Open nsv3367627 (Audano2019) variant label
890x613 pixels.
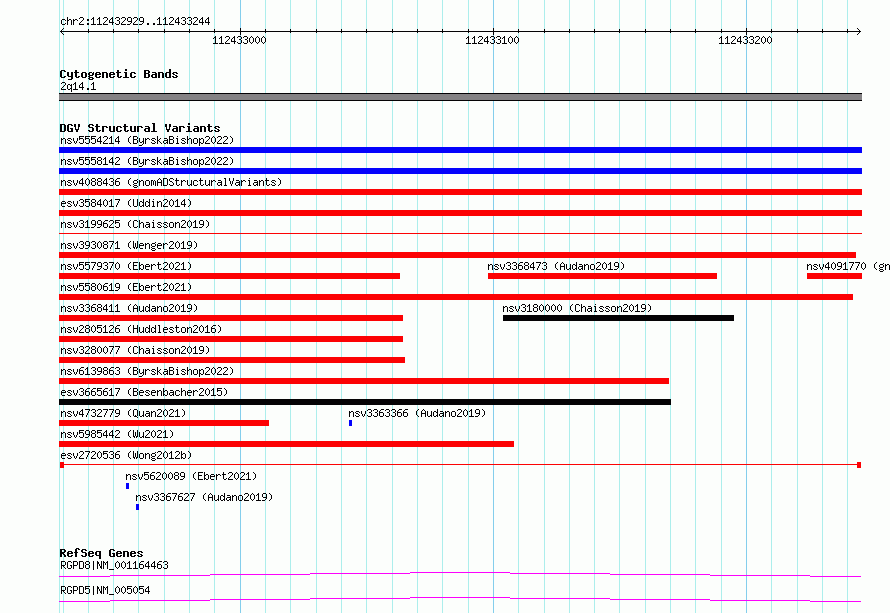coord(204,497)
